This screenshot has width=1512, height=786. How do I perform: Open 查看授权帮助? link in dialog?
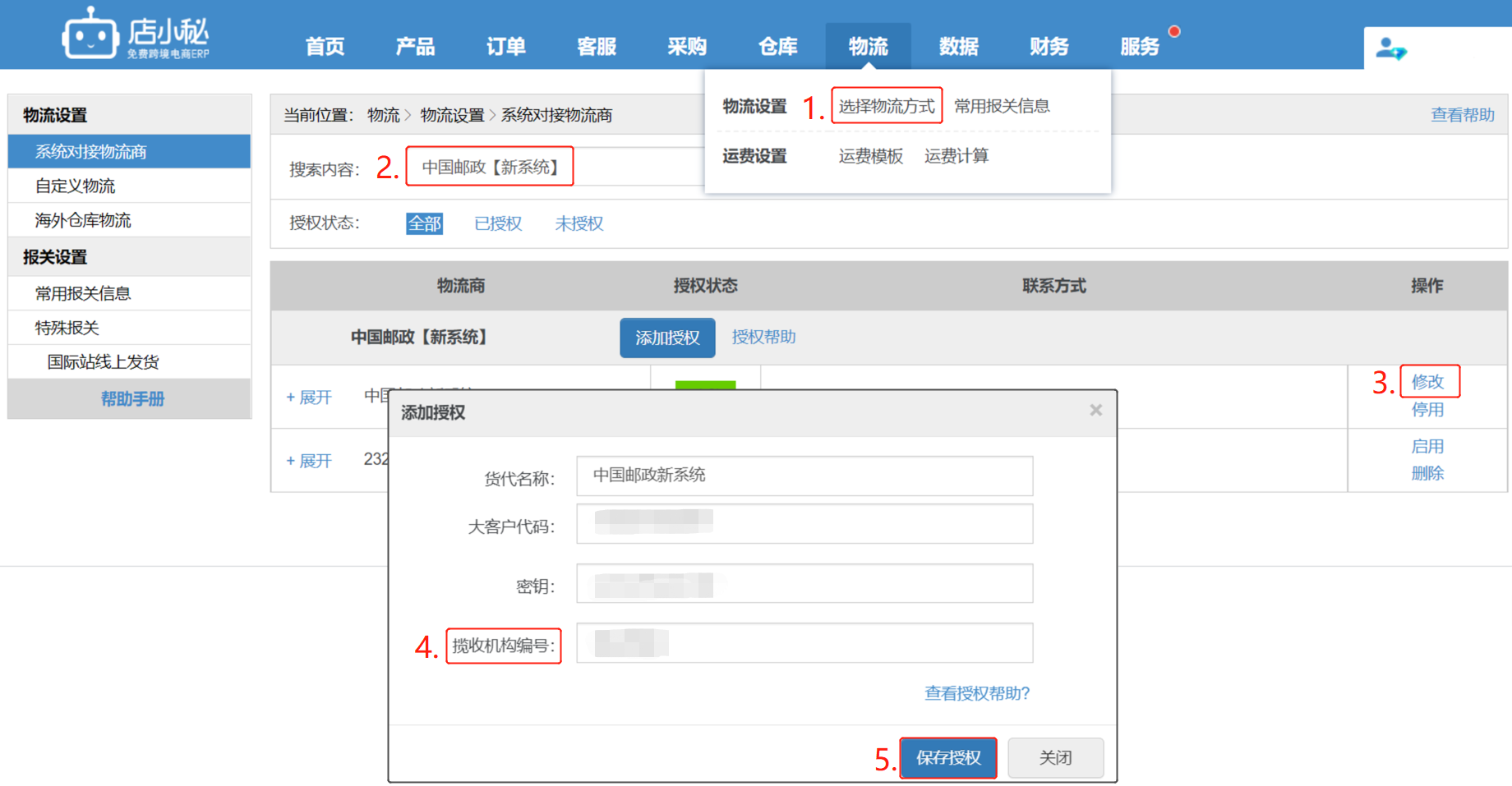pos(977,693)
